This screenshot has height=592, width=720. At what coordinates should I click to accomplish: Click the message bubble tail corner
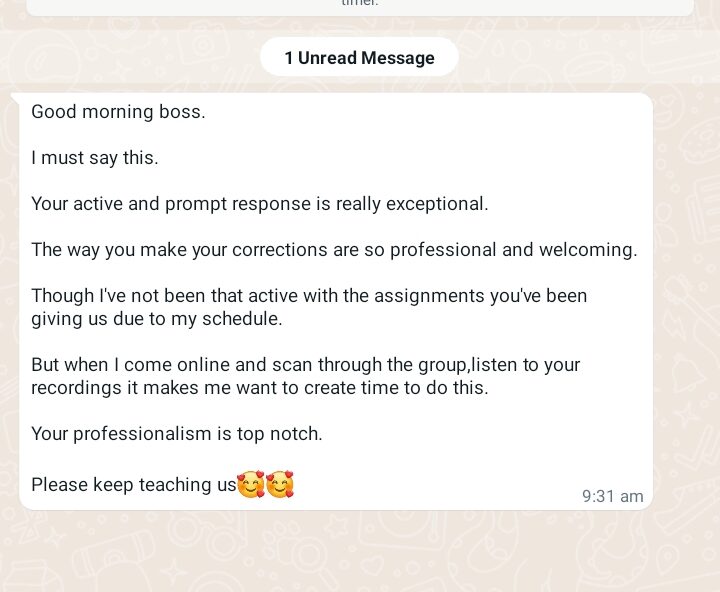pyautogui.click(x=15, y=96)
